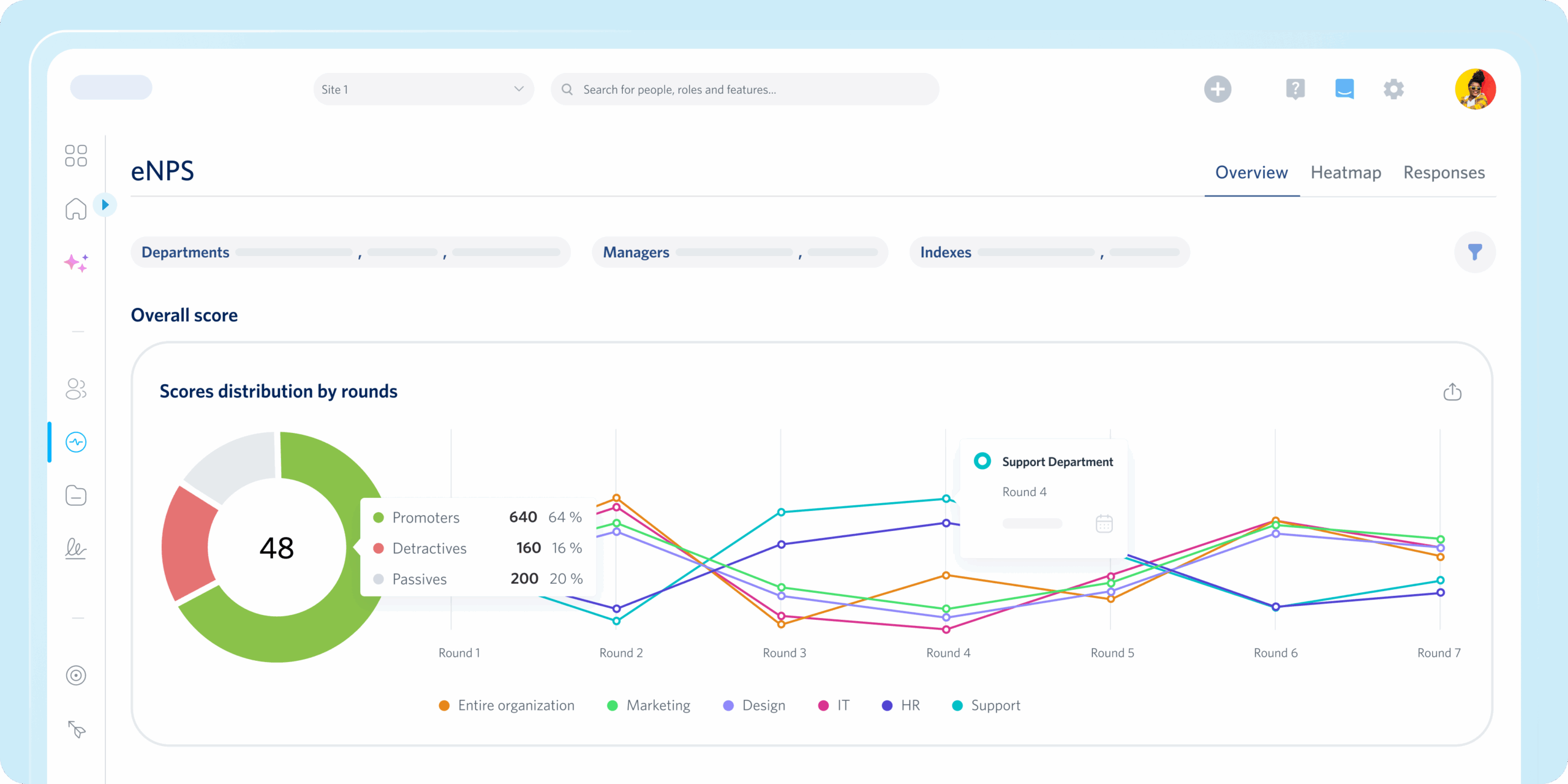The image size is (1568, 784).
Task: Switch to the Responses tab
Action: 1444,173
